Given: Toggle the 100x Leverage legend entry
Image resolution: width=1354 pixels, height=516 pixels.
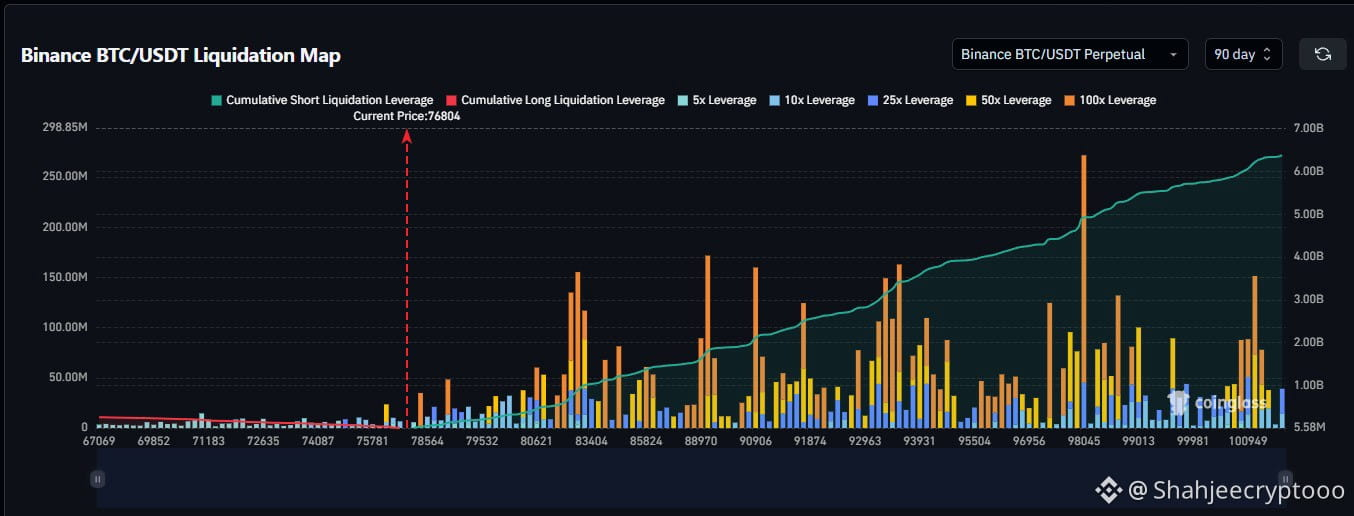Looking at the screenshot, I should pos(1110,100).
